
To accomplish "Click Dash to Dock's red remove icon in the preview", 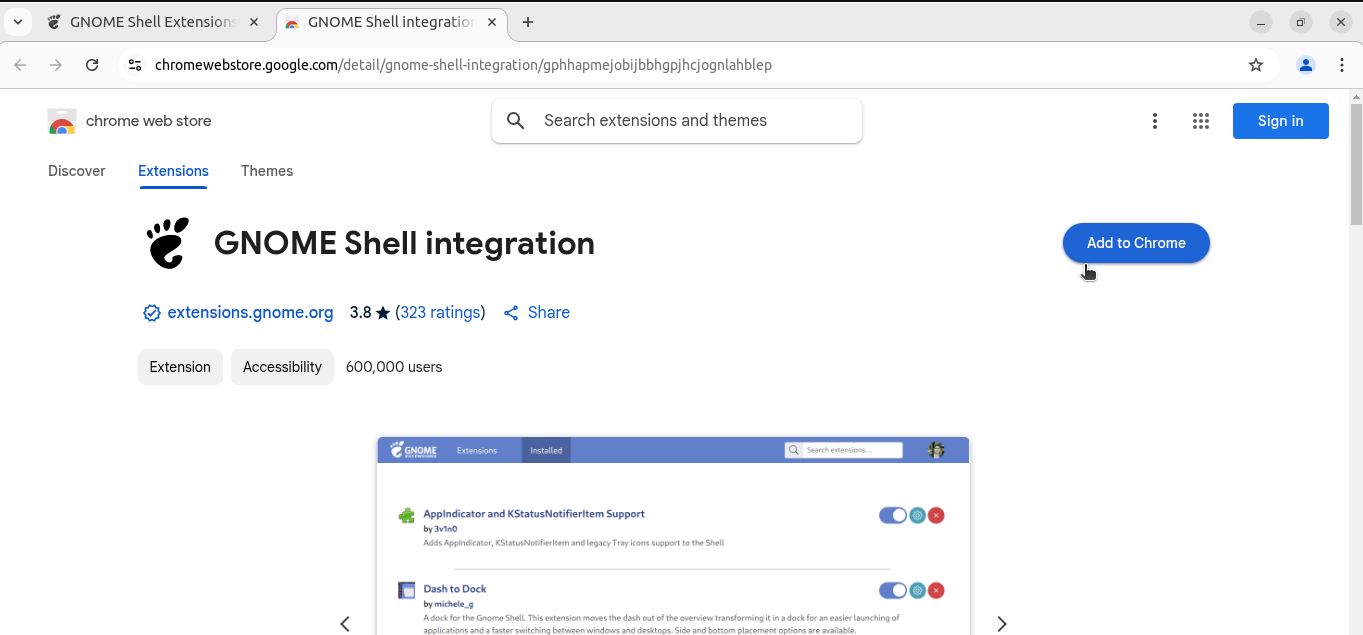I will click(936, 590).
